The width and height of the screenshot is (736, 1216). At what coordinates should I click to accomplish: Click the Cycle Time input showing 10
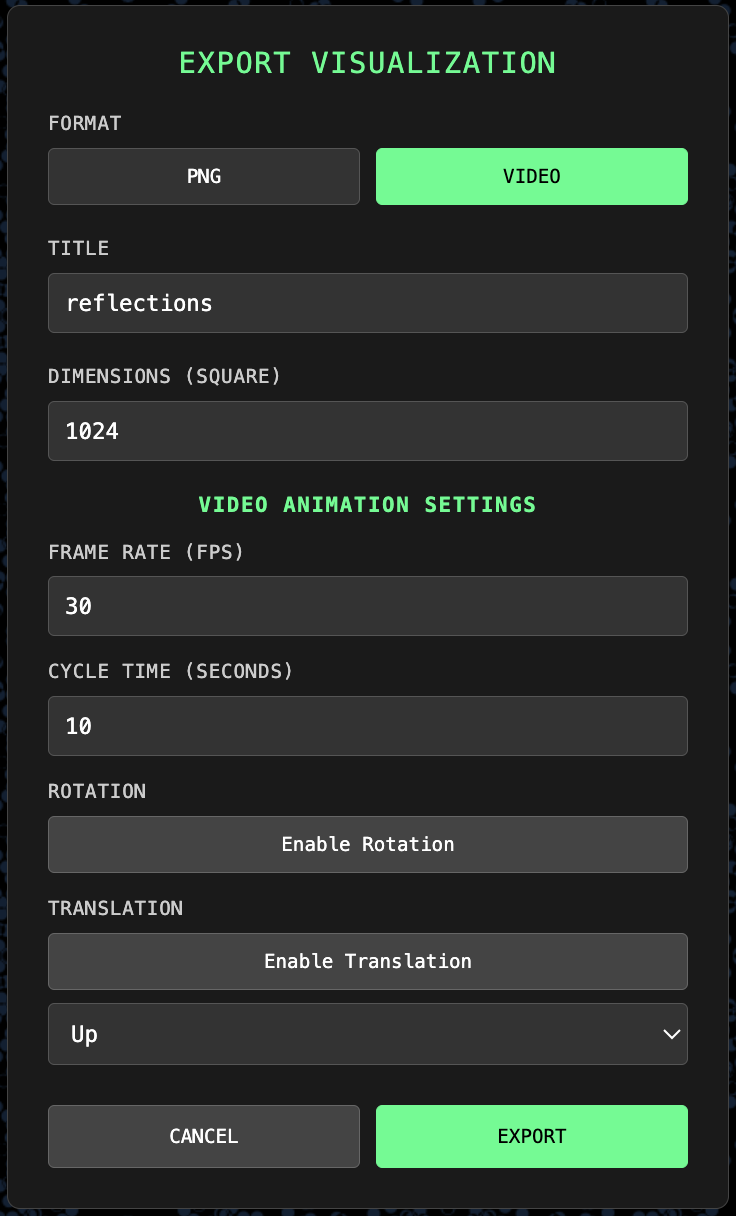(367, 726)
